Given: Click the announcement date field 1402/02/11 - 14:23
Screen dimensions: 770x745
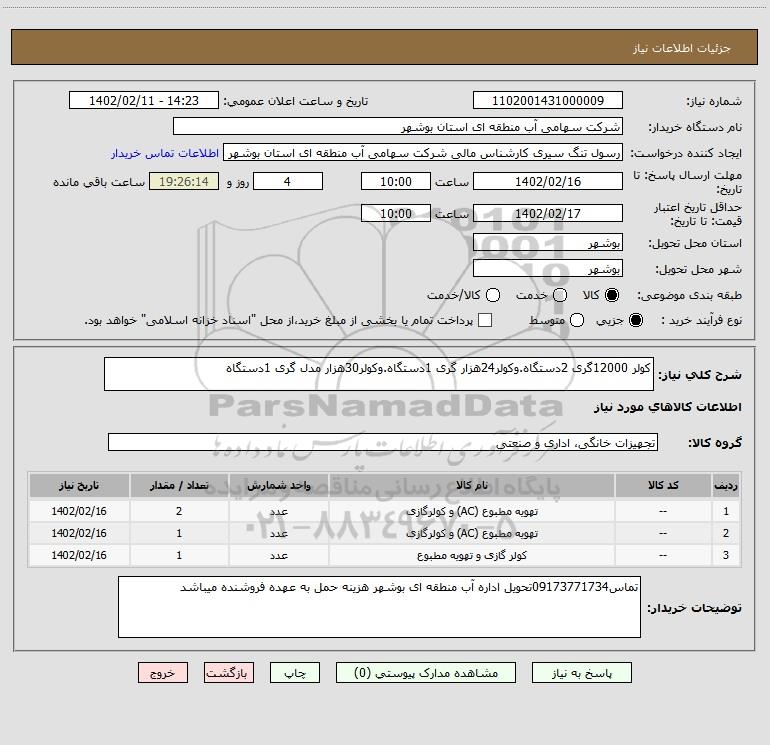Looking at the screenshot, I should point(144,101).
